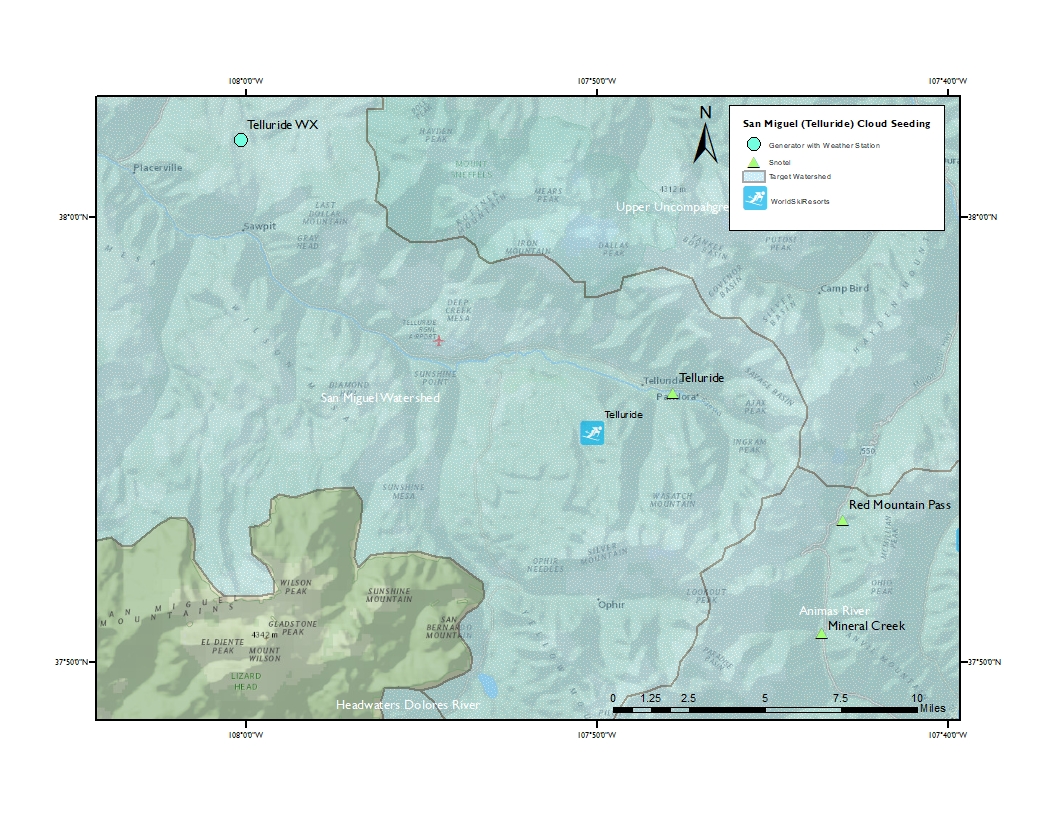Click the Telluride WX generator circle marker
The image size is (1056, 816).
pyautogui.click(x=241, y=139)
